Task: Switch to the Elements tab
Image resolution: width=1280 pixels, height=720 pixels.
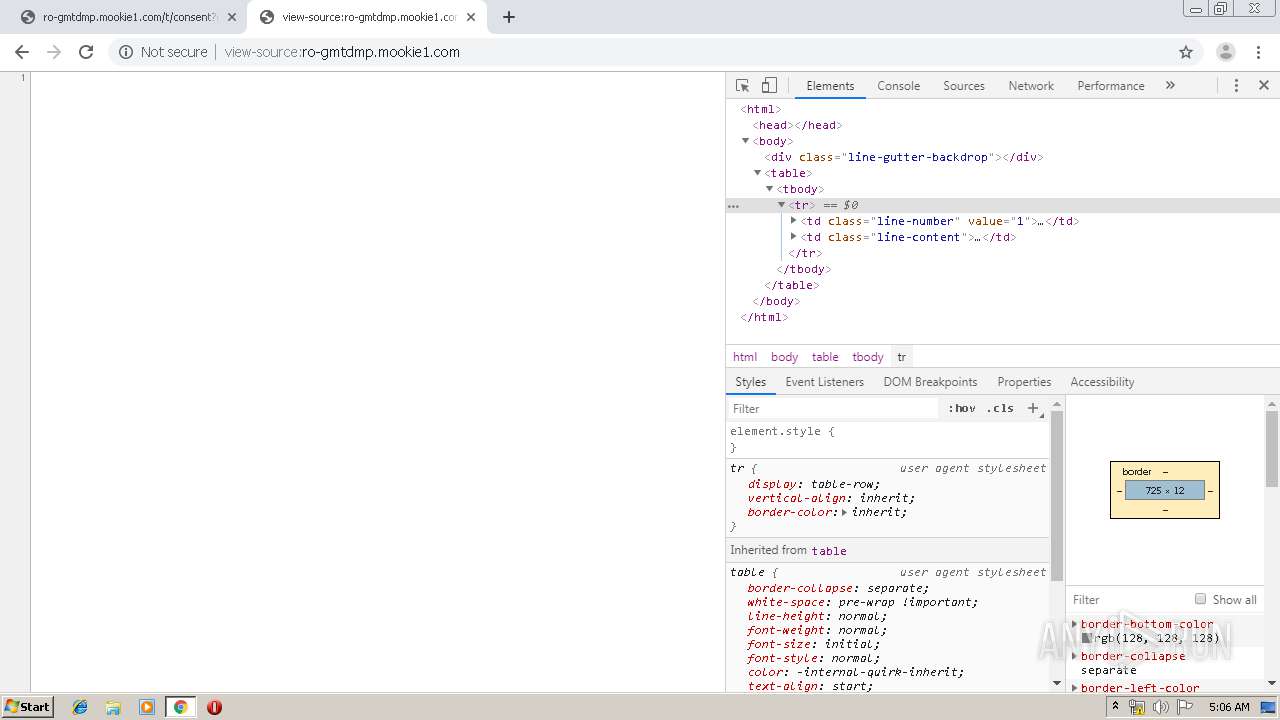Action: (x=830, y=86)
